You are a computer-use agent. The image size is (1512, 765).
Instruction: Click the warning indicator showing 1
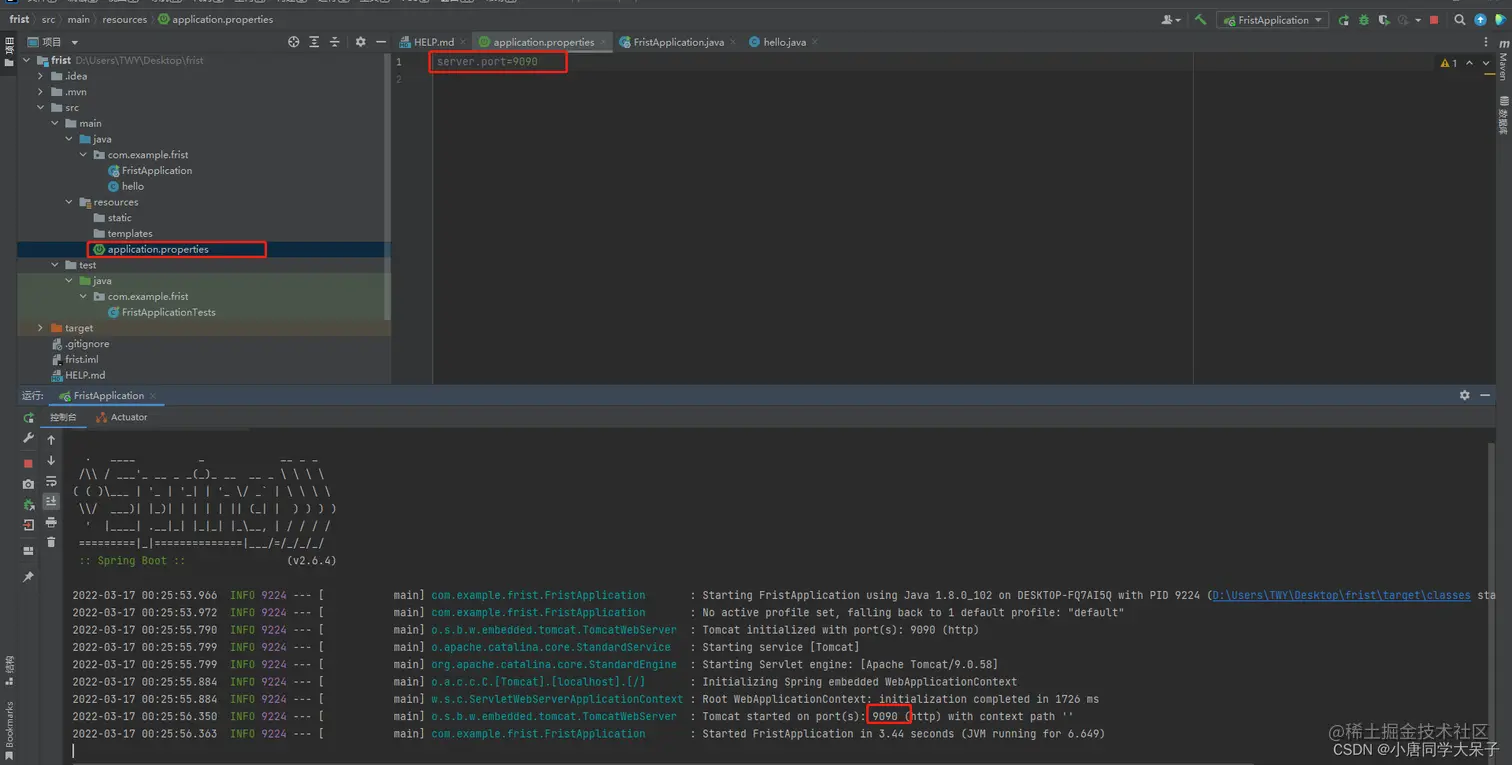coord(1448,63)
